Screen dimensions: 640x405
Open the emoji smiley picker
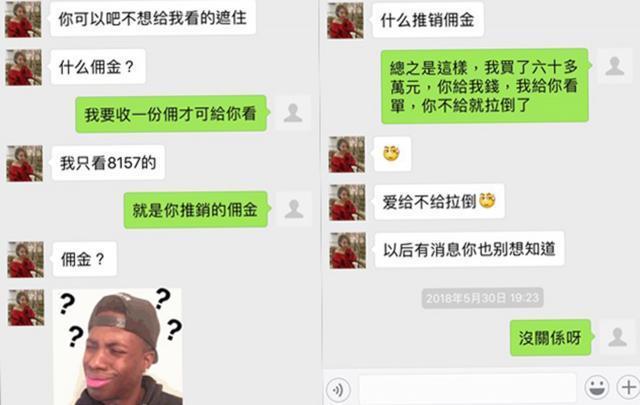point(597,387)
